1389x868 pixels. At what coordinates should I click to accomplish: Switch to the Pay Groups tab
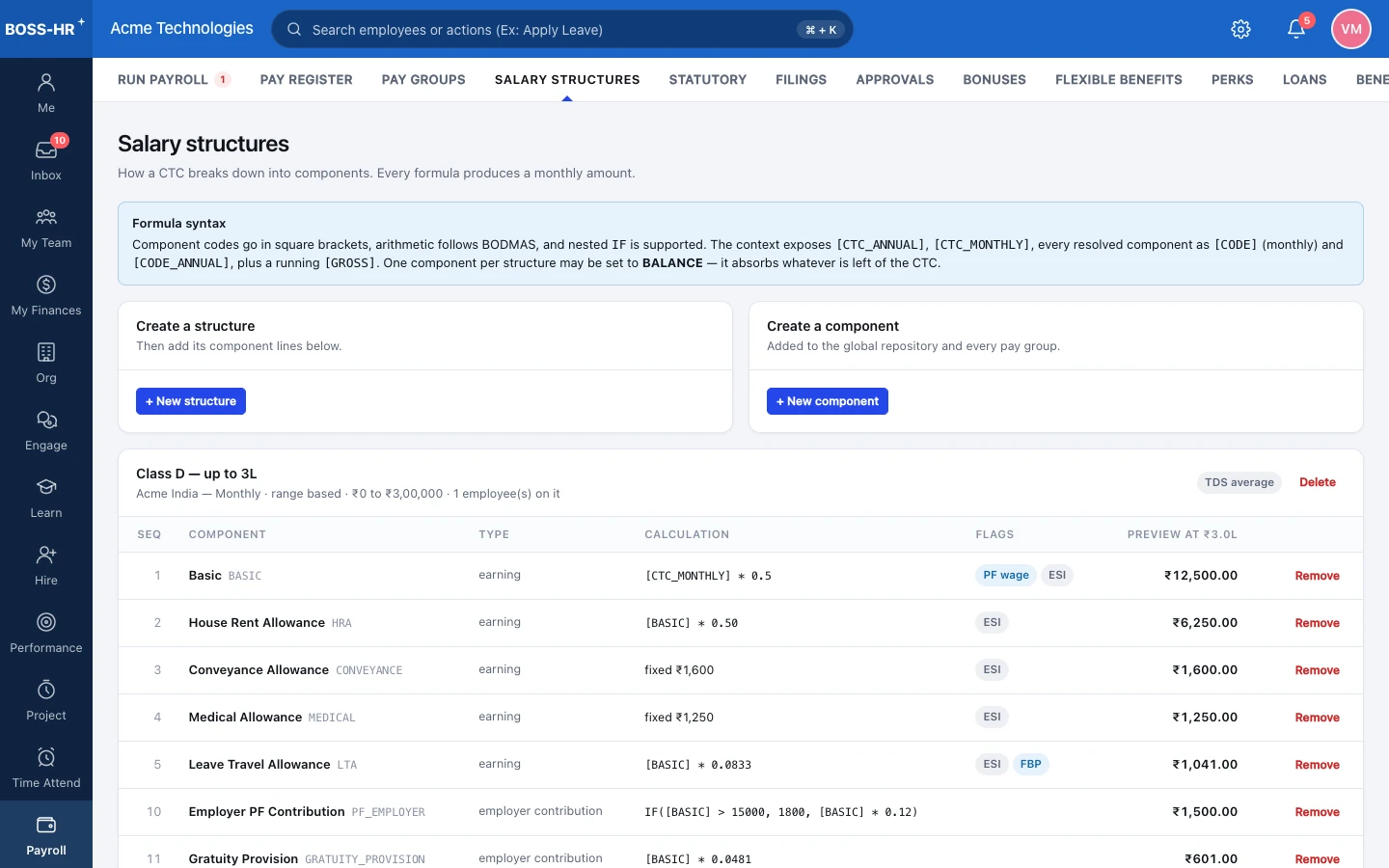coord(423,79)
